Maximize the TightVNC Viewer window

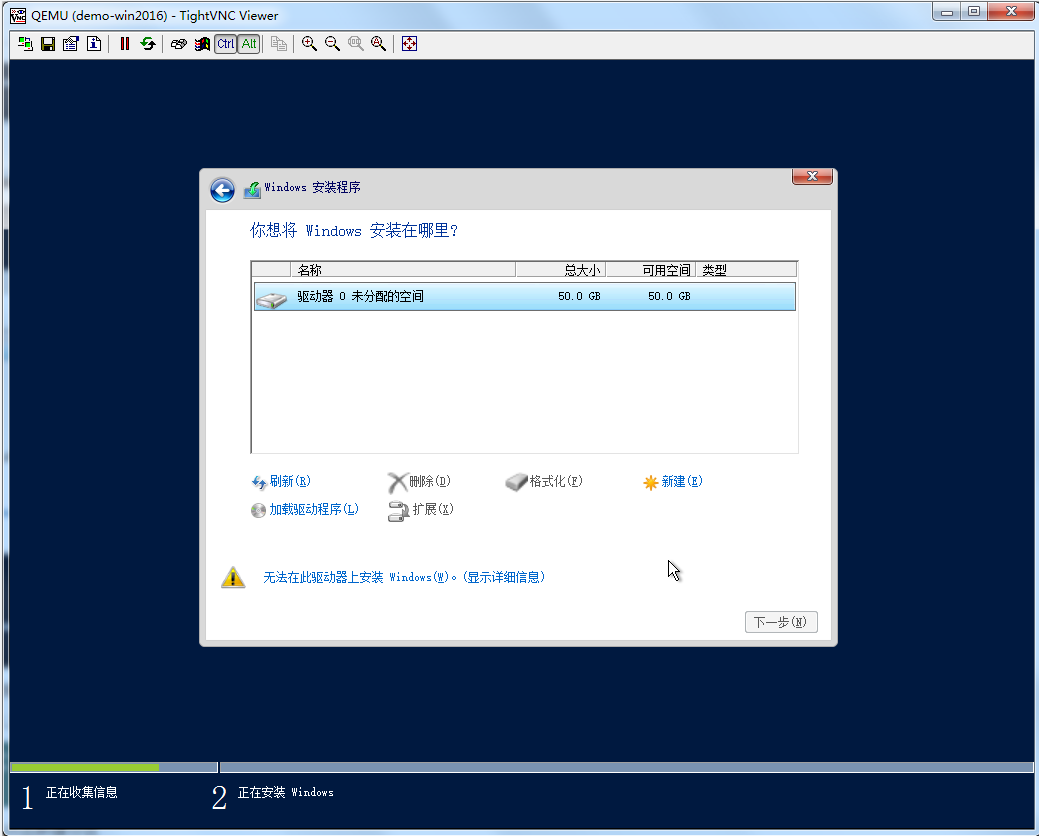tap(973, 11)
